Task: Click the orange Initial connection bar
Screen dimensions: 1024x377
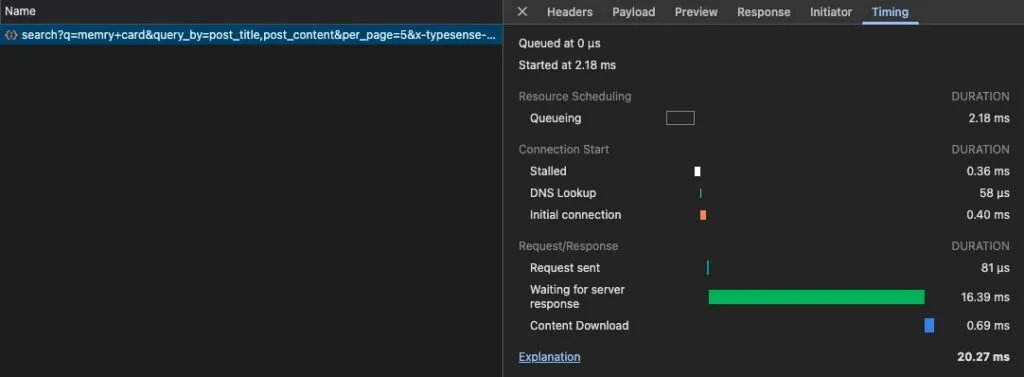Action: pyautogui.click(x=703, y=215)
